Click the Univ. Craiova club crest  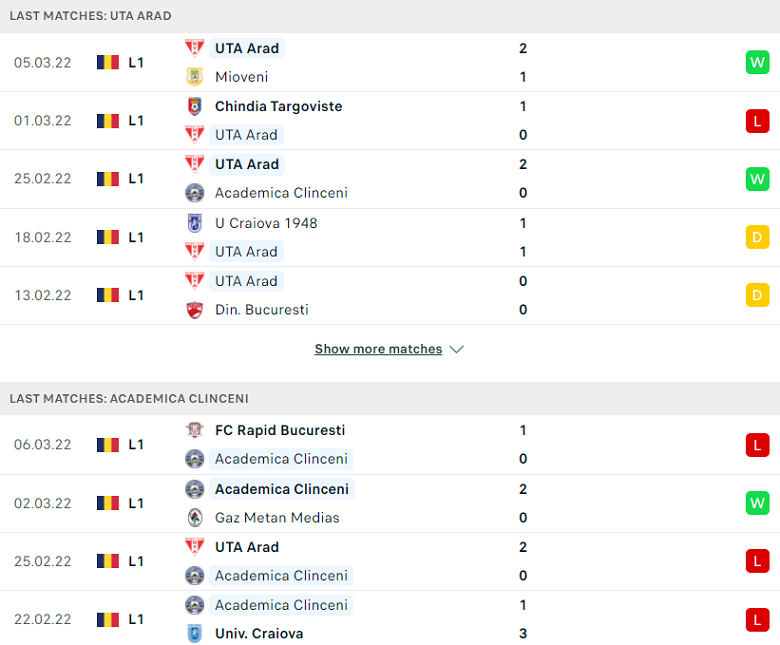195,634
